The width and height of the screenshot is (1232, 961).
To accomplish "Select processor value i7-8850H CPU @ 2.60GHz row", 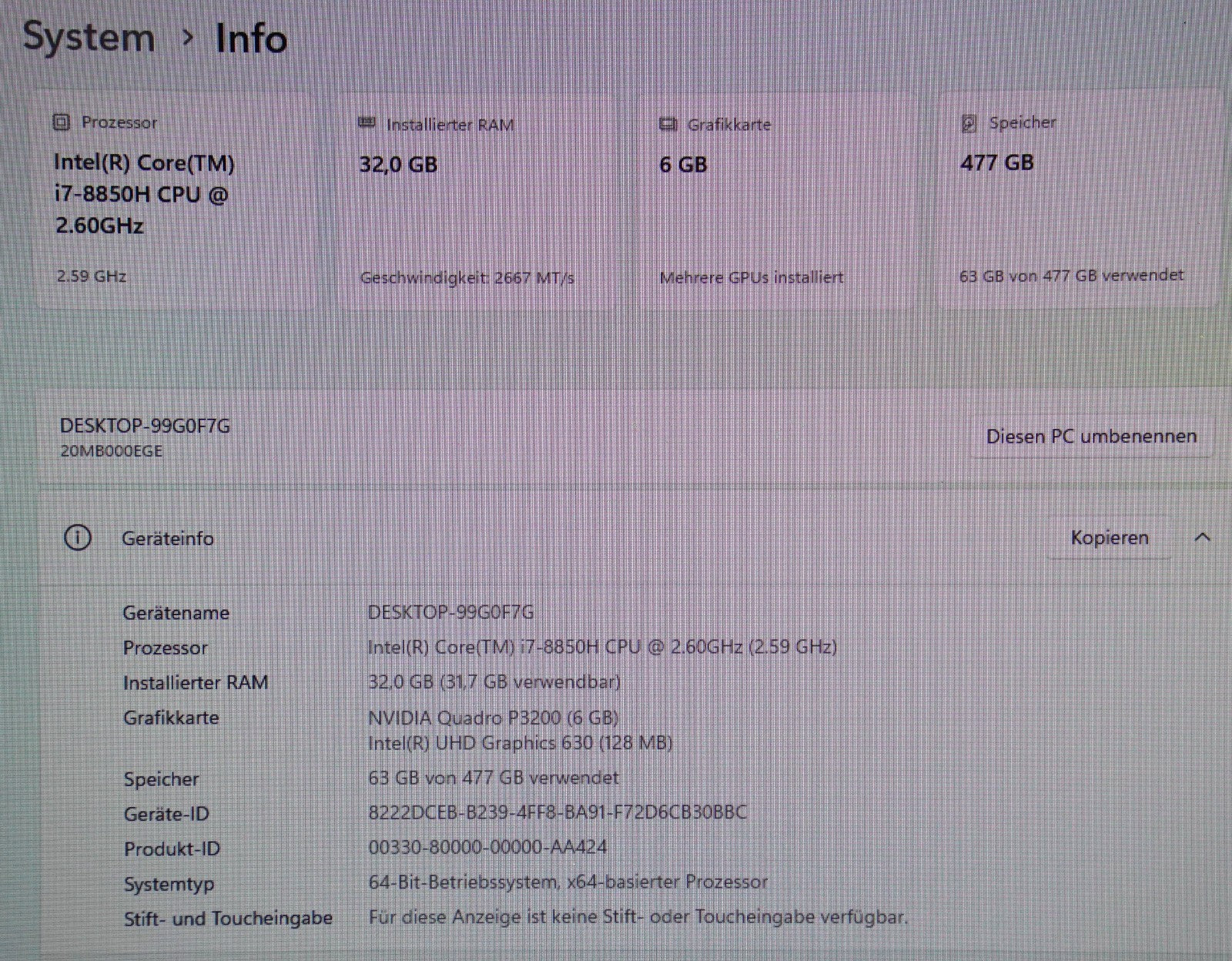I will (x=602, y=647).
